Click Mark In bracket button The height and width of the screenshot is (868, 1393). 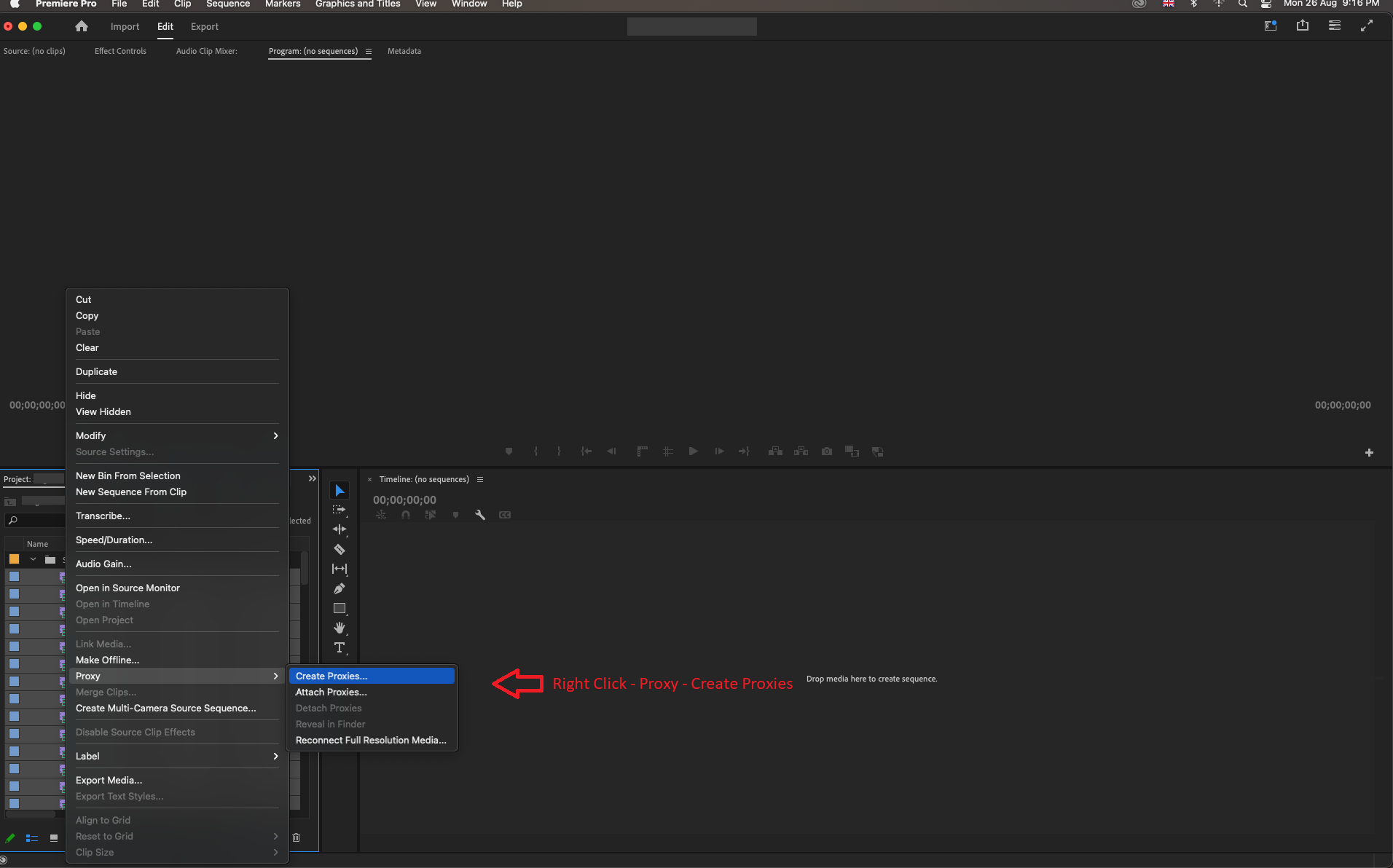click(x=535, y=451)
